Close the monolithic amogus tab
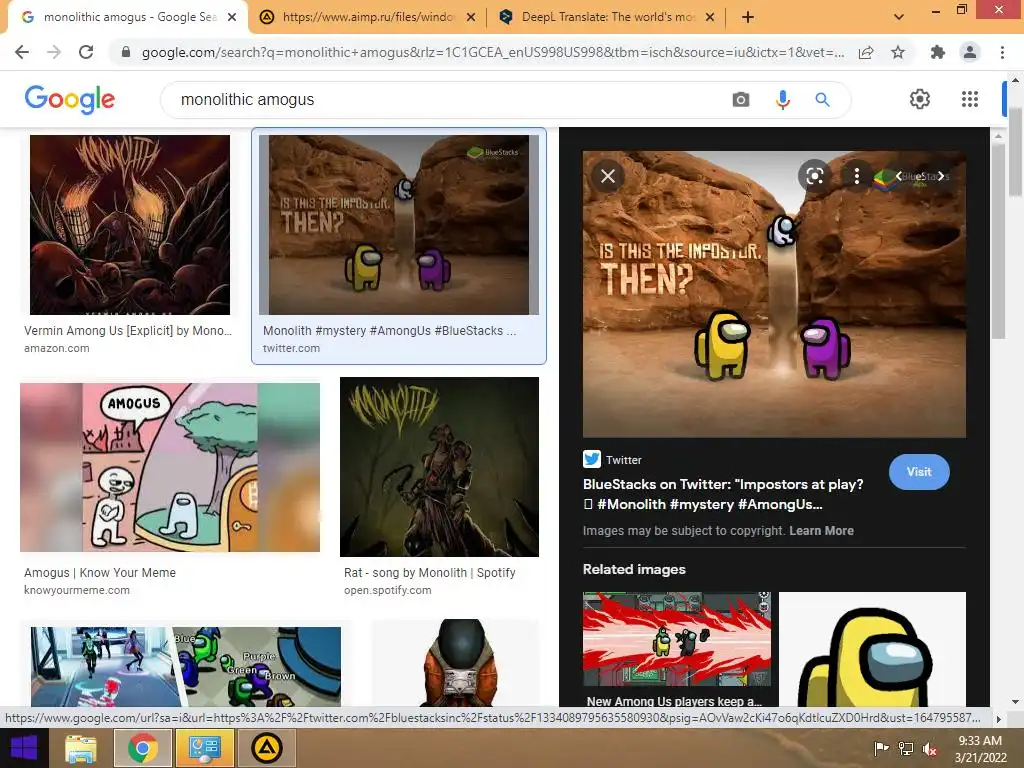 (x=232, y=17)
